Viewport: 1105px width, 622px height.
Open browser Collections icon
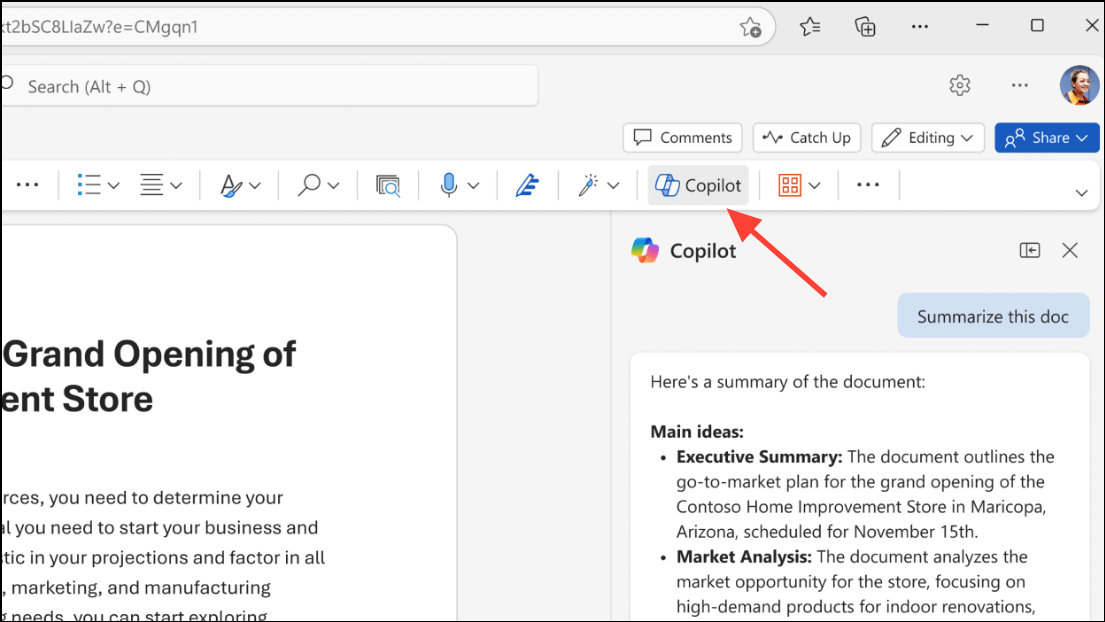pyautogui.click(x=865, y=27)
